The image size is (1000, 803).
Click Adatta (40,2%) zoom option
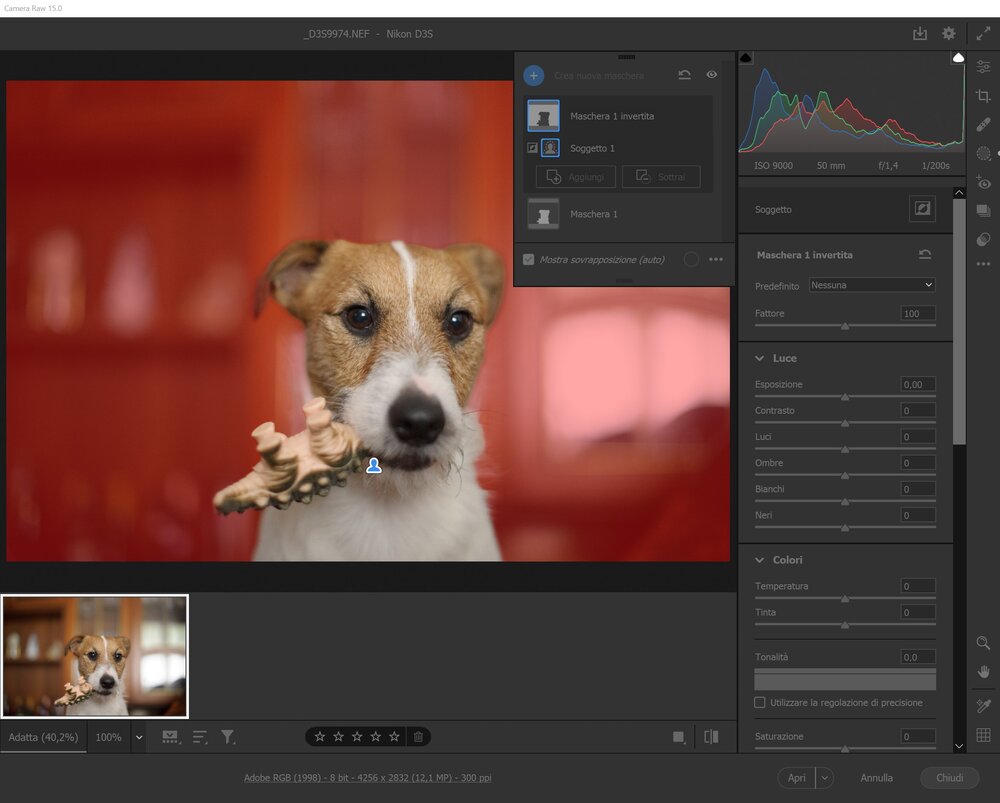click(43, 737)
